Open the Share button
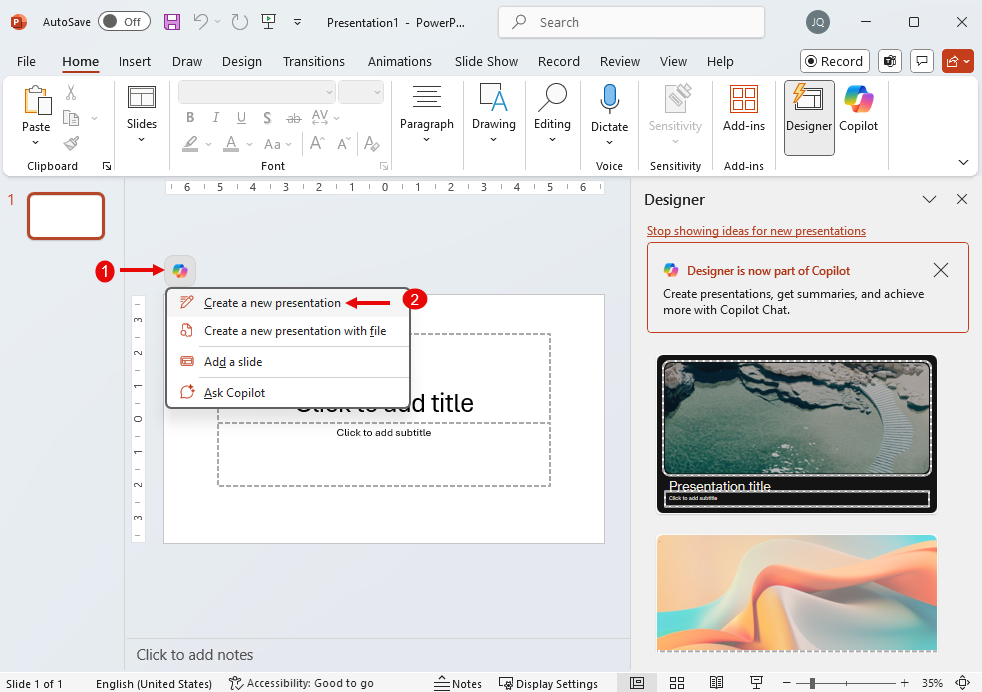Viewport: 982px width, 692px height. (x=958, y=61)
